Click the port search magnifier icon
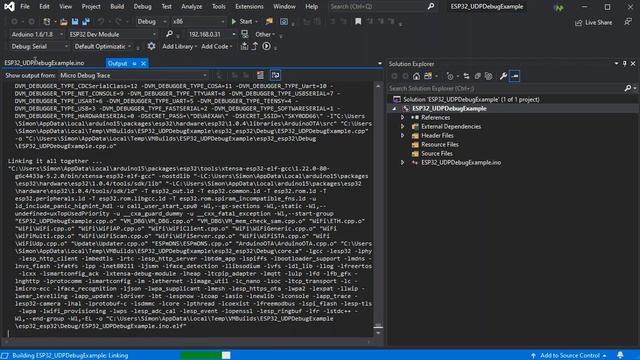The height and width of the screenshot is (360, 640). coord(169,34)
